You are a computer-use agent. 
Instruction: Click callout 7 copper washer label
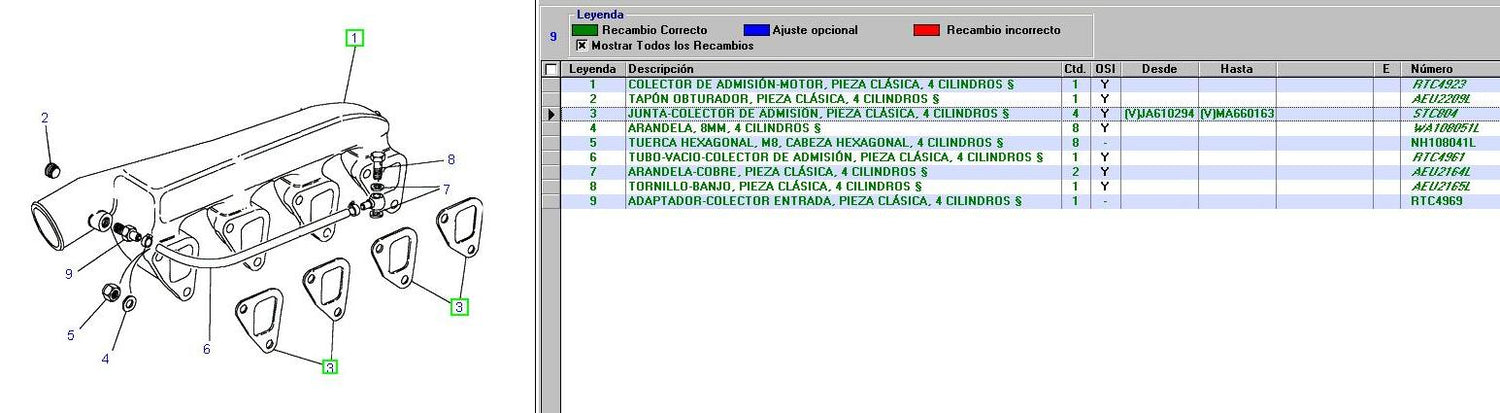point(447,189)
